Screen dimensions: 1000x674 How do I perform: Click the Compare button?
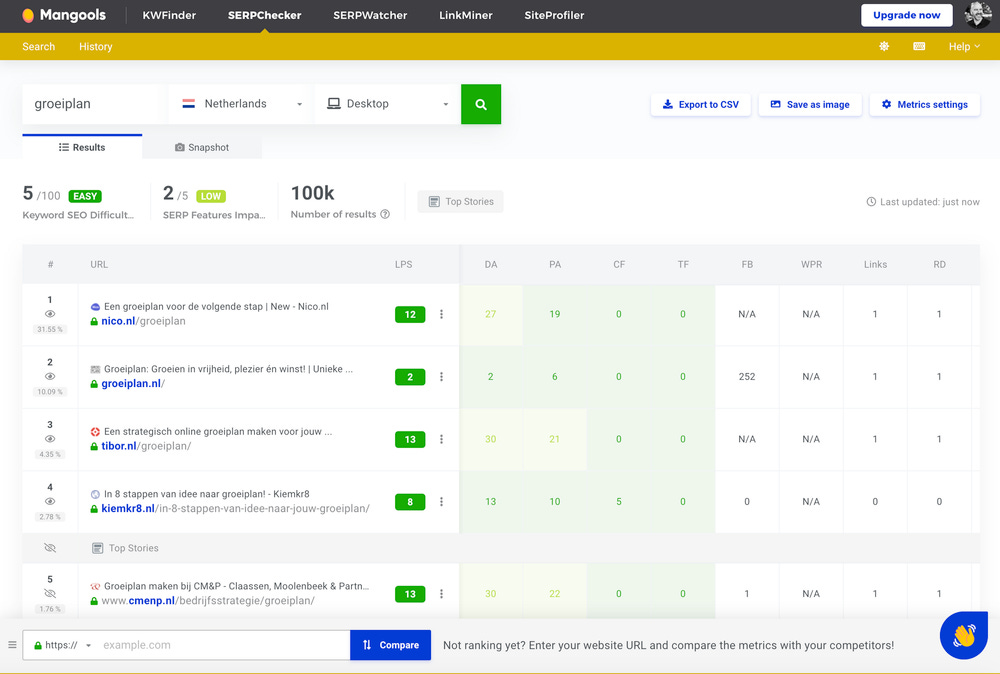pyautogui.click(x=390, y=645)
